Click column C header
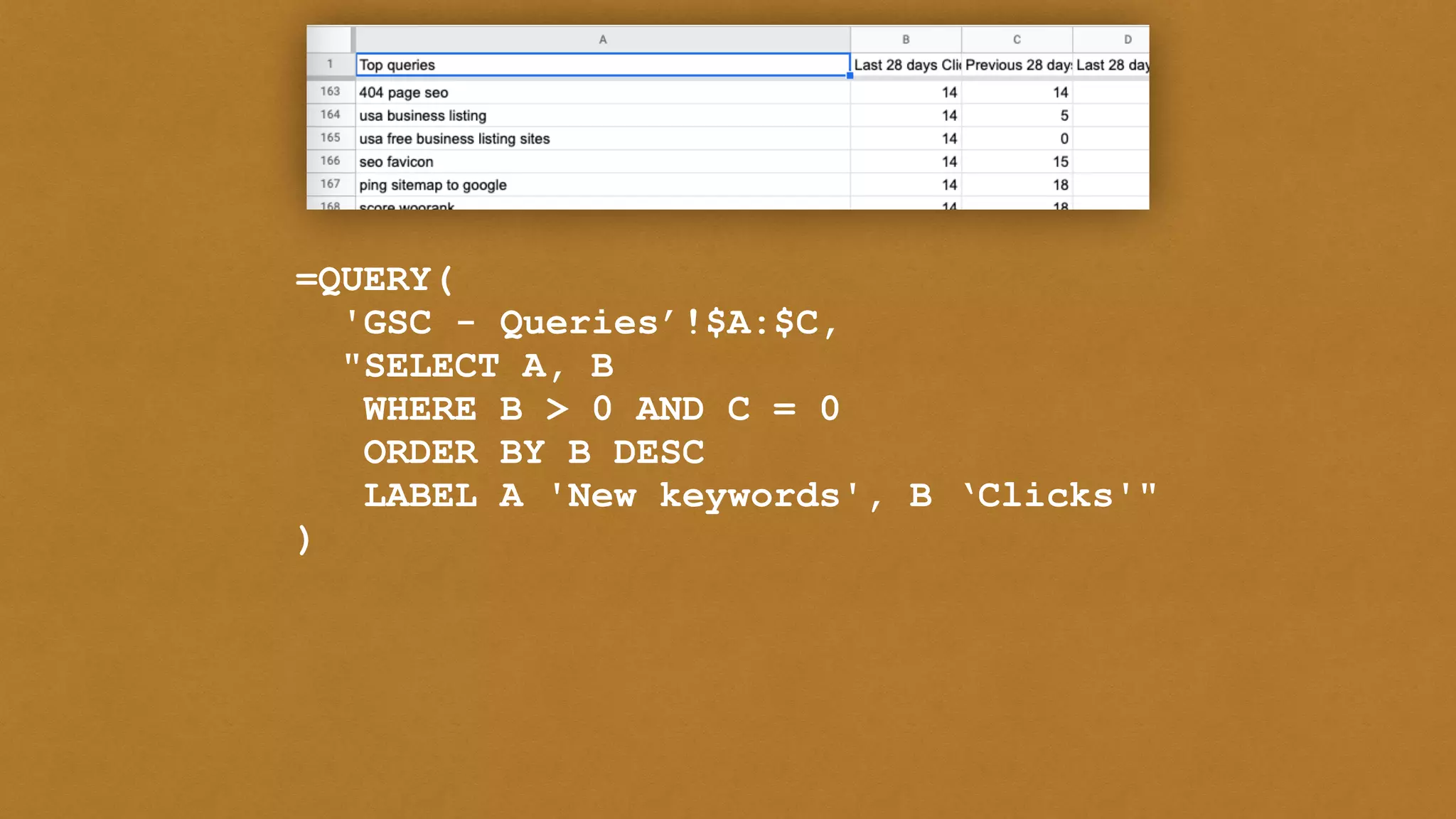Viewport: 1456px width, 819px height. 1017,39
